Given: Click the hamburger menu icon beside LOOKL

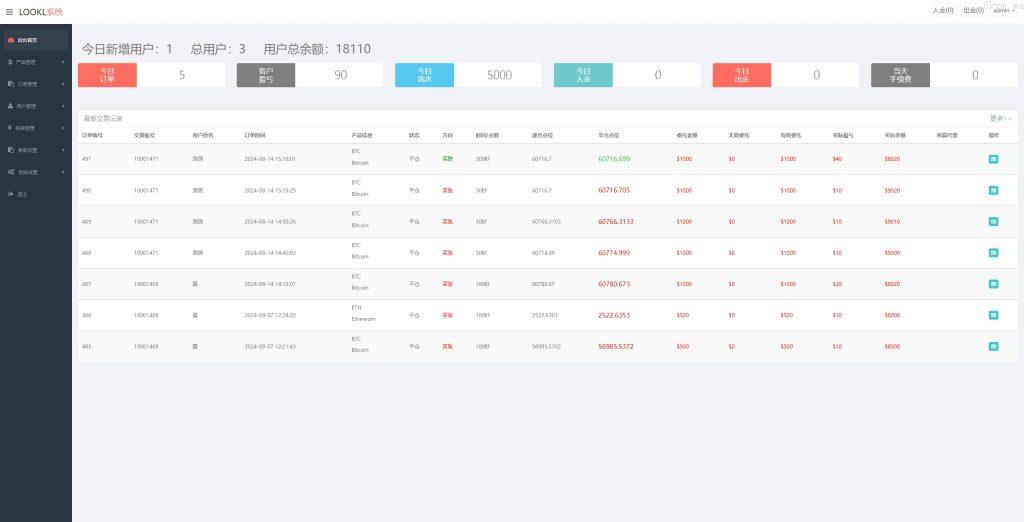Looking at the screenshot, I should pyautogui.click(x=10, y=12).
